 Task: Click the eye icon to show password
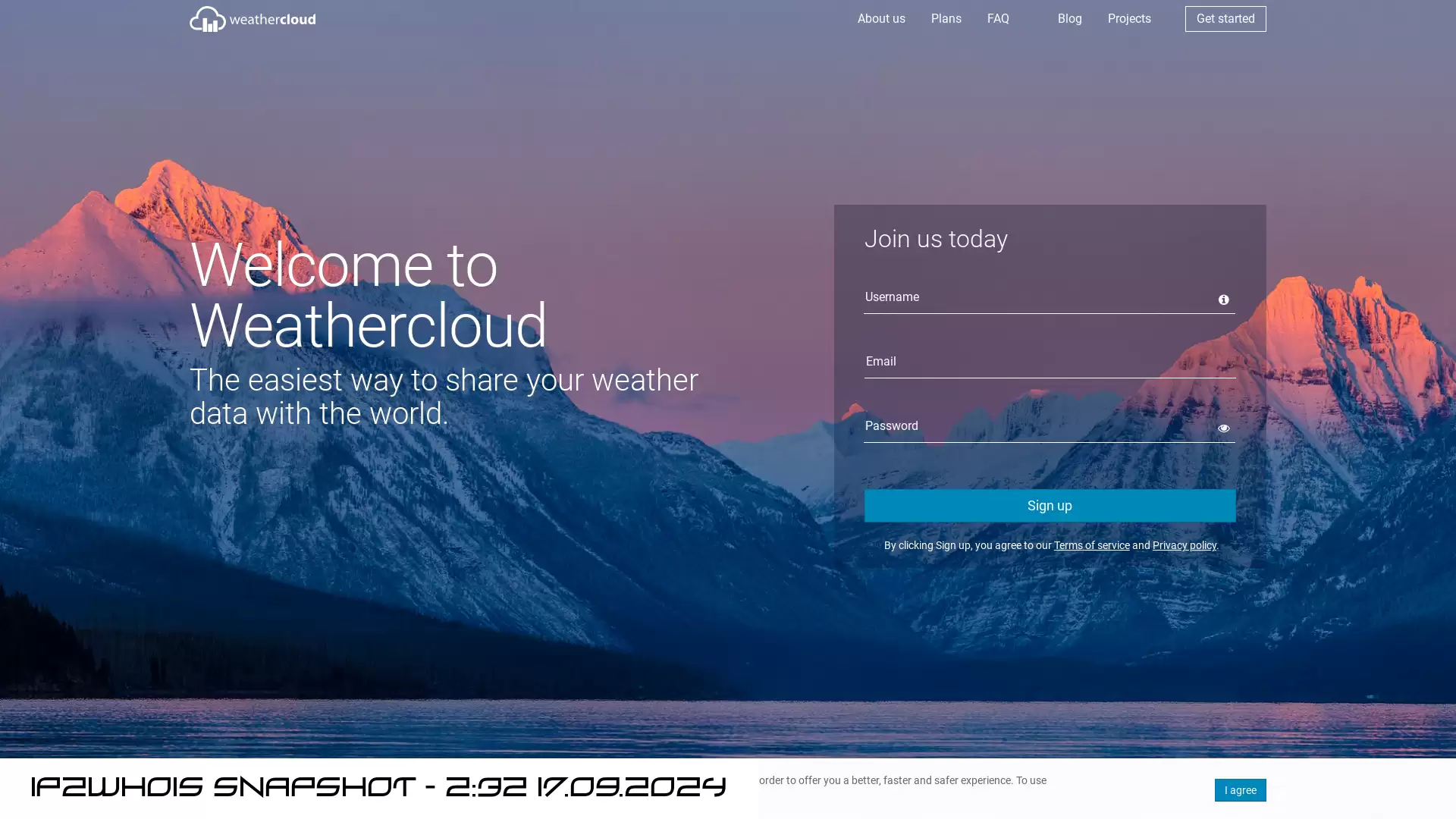[x=1223, y=428]
